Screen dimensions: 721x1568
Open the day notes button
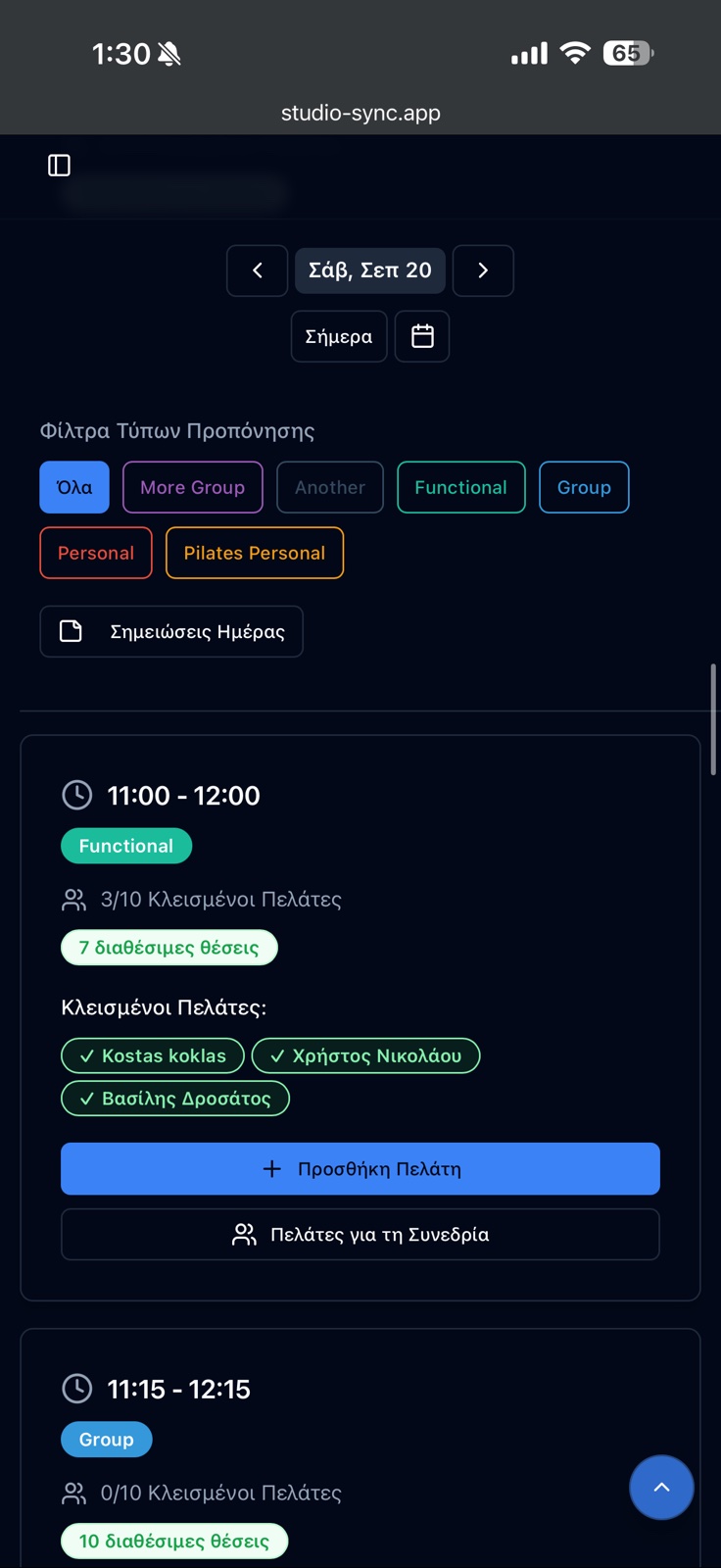point(171,631)
